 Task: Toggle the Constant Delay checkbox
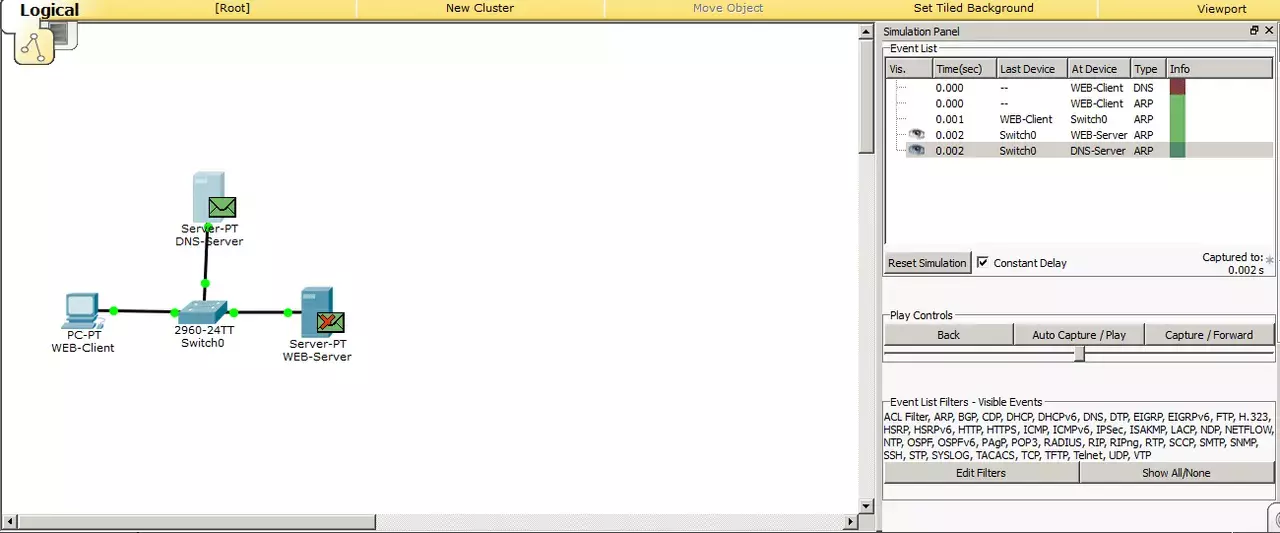(x=983, y=262)
